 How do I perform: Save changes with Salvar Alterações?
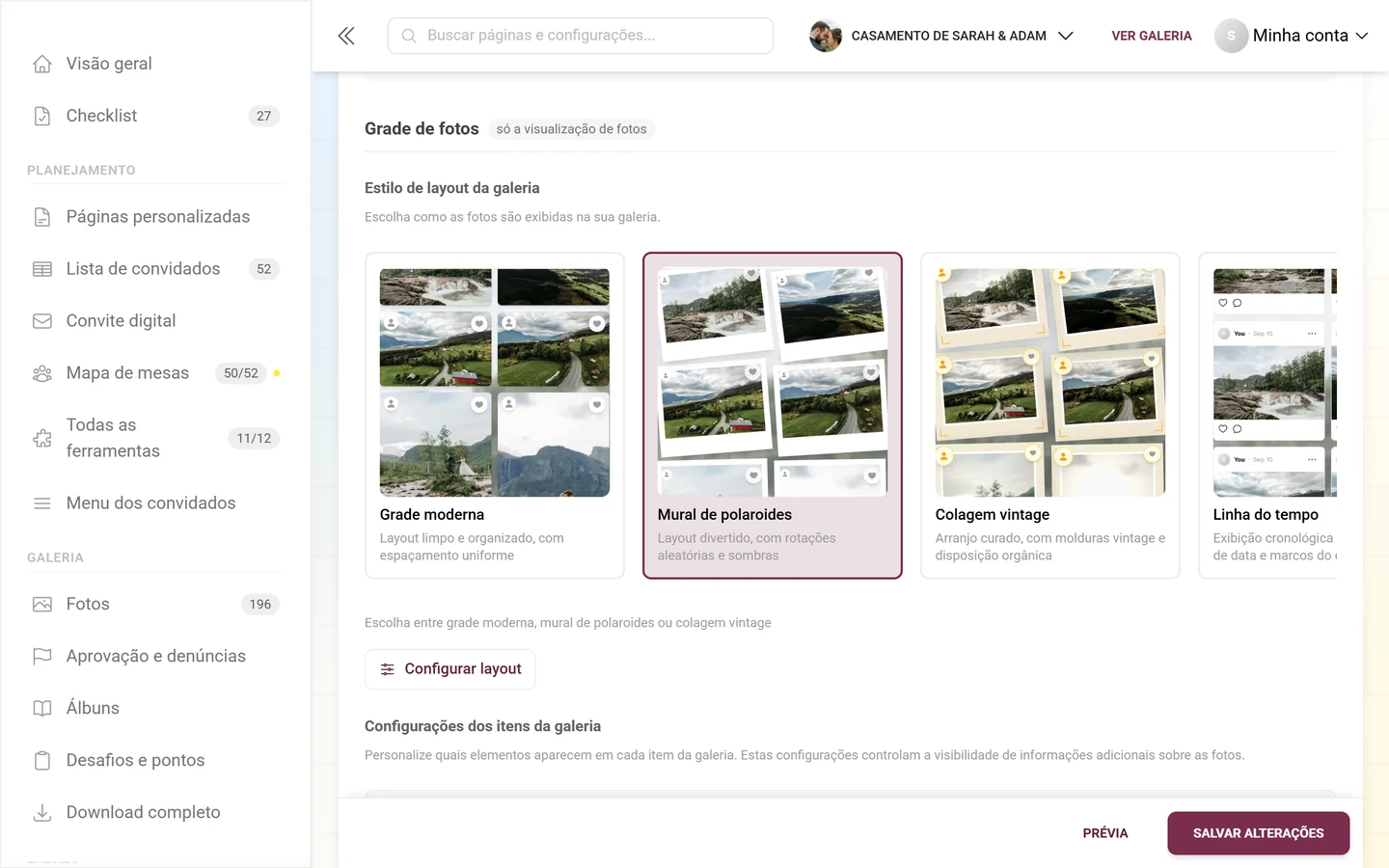pyautogui.click(x=1259, y=833)
